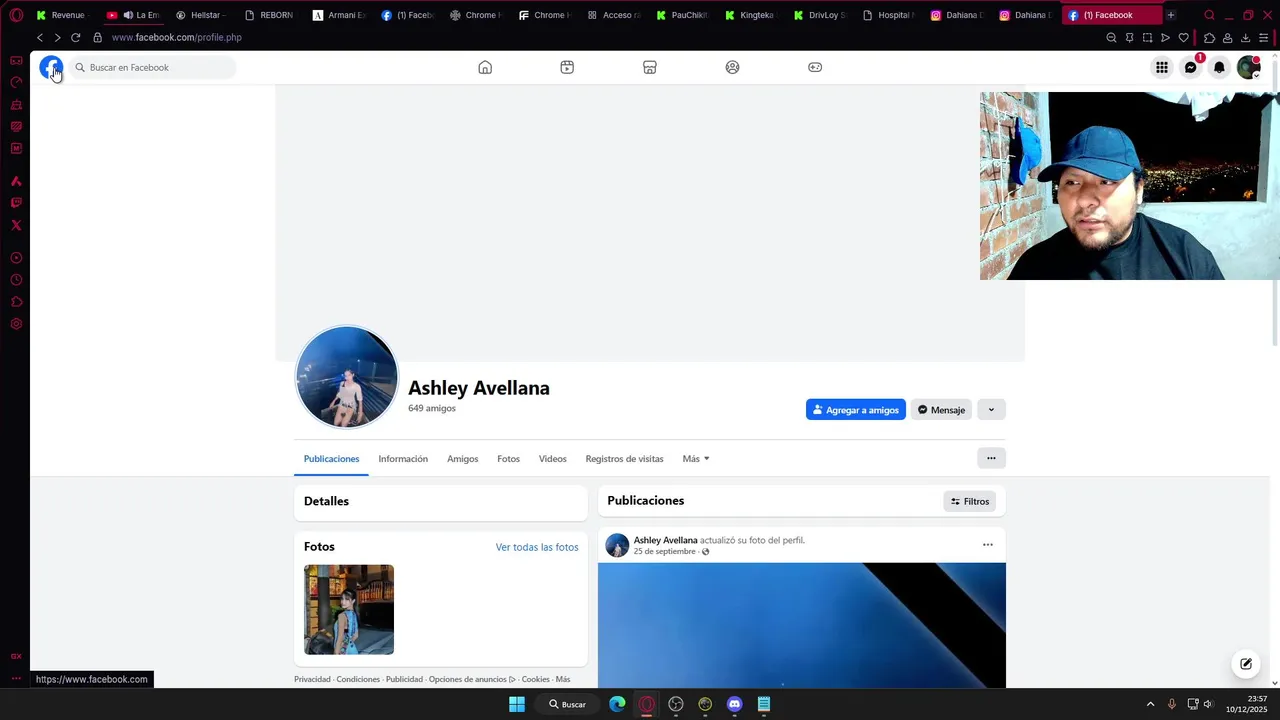Open history clock in the Opera sidebar
The image size is (1280, 720).
[16, 280]
